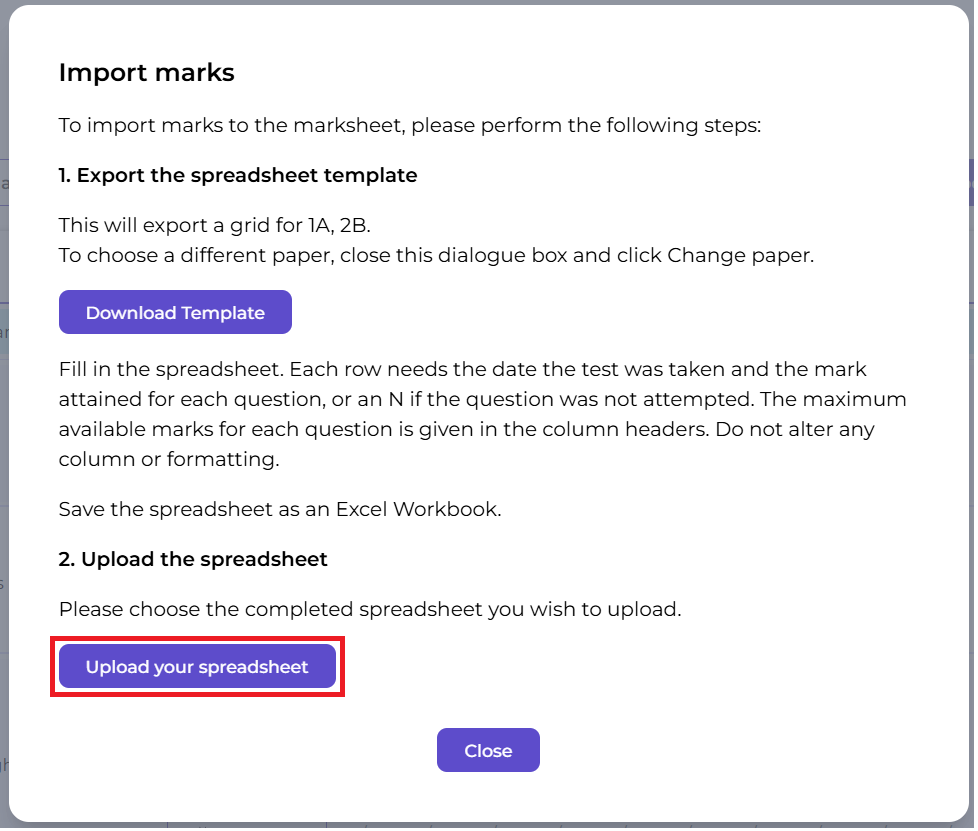
Task: Click the Download Template button
Action: tap(175, 313)
